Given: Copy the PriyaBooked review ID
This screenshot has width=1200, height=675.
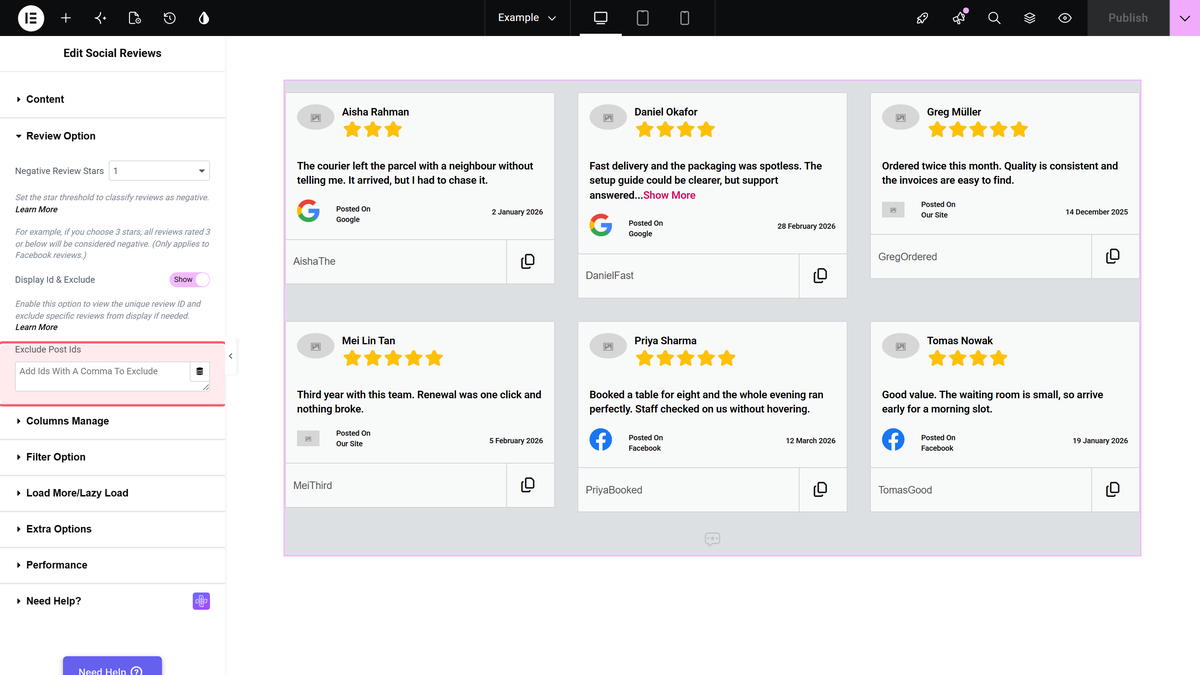Looking at the screenshot, I should coord(820,489).
